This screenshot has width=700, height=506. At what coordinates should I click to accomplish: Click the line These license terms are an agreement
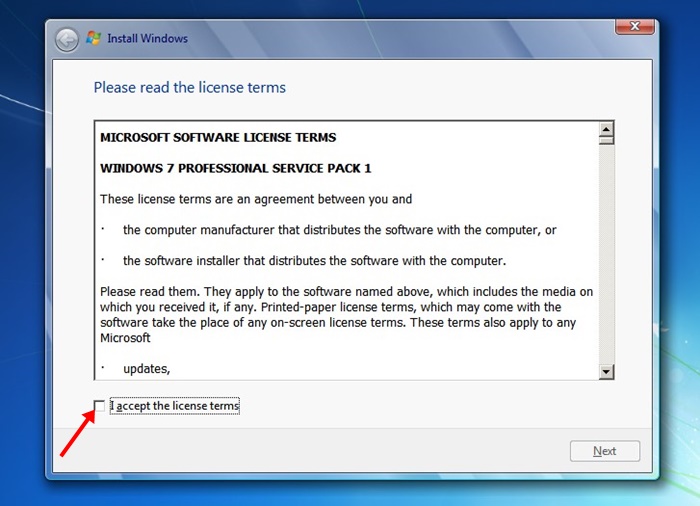coord(256,199)
